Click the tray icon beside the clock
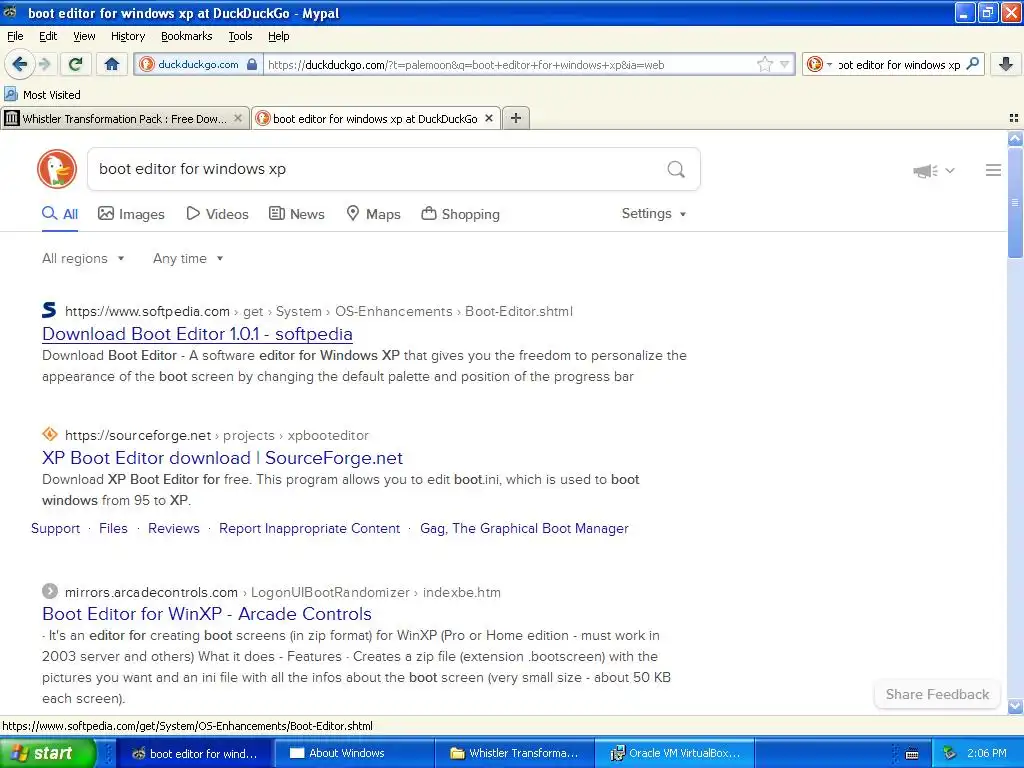 coord(950,754)
